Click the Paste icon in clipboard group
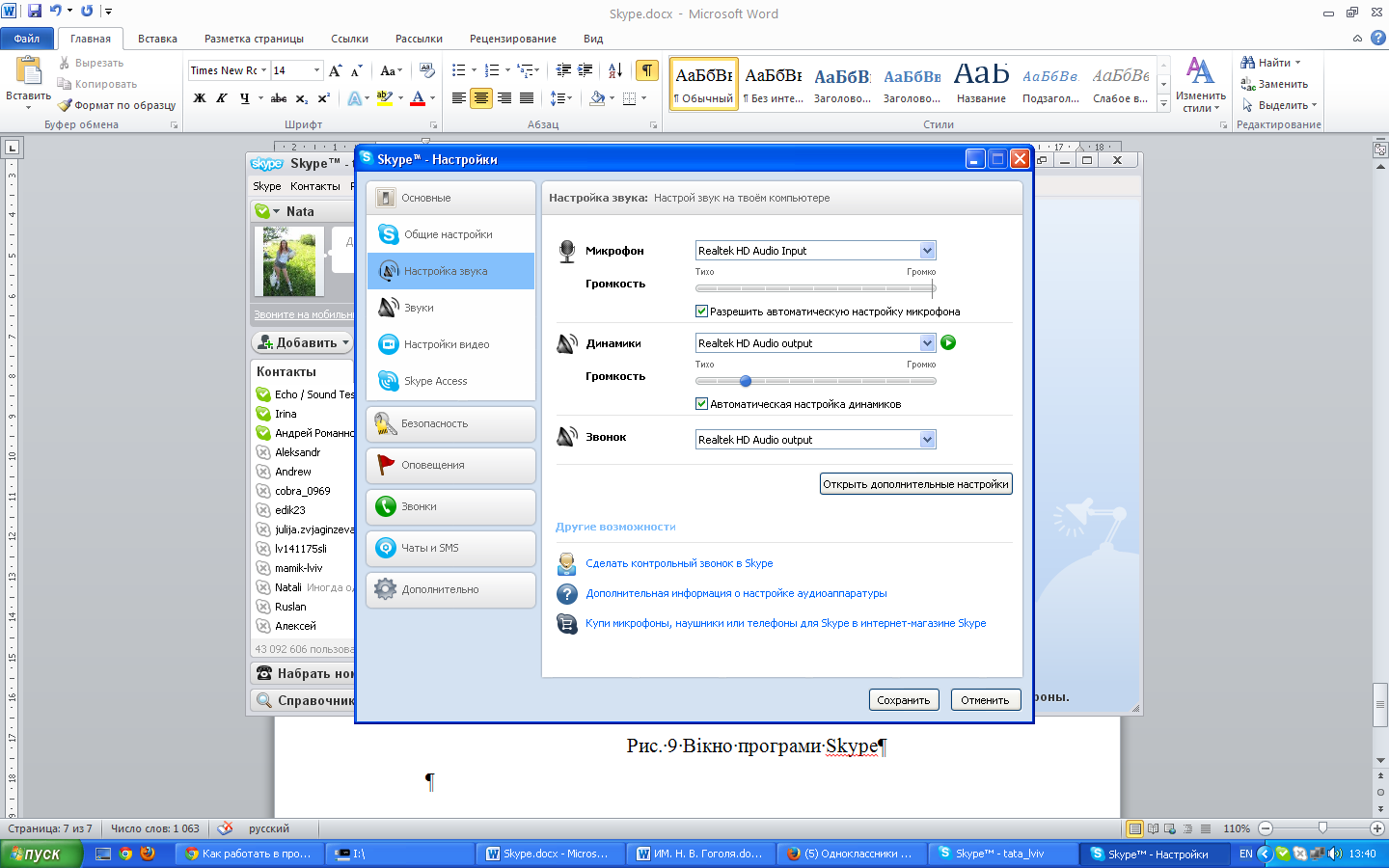Screen dimensions: 1389x868 (28, 71)
